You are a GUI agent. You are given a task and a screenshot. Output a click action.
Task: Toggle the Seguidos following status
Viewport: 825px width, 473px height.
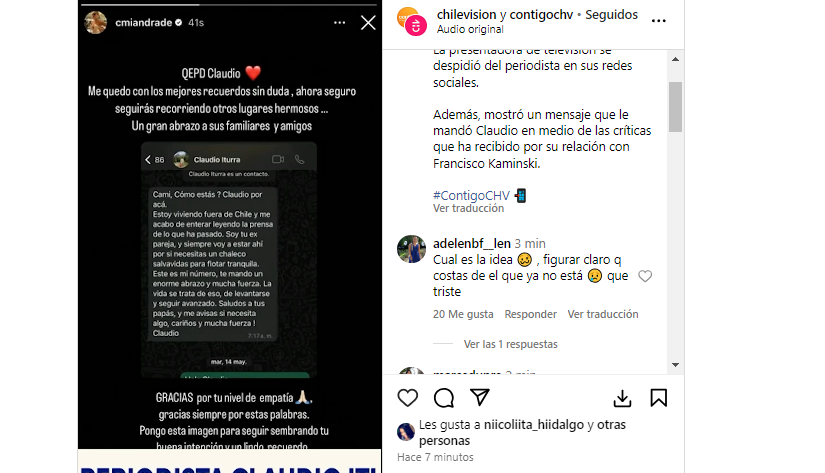(611, 15)
